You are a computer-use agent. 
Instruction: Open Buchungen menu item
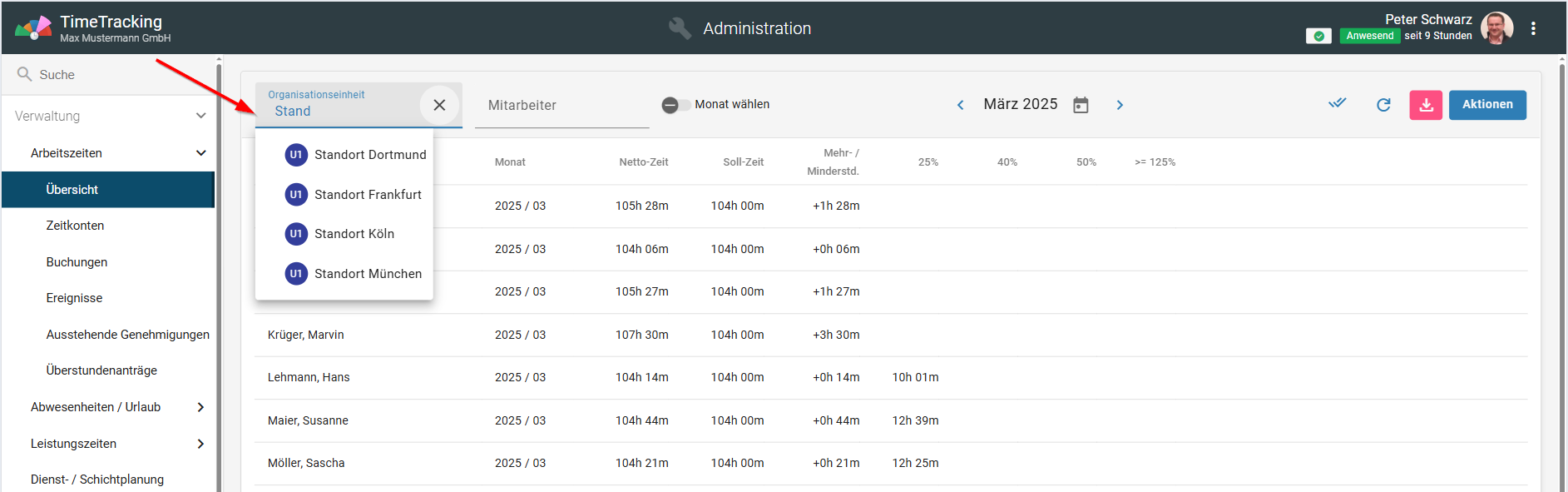pyautogui.click(x=77, y=262)
